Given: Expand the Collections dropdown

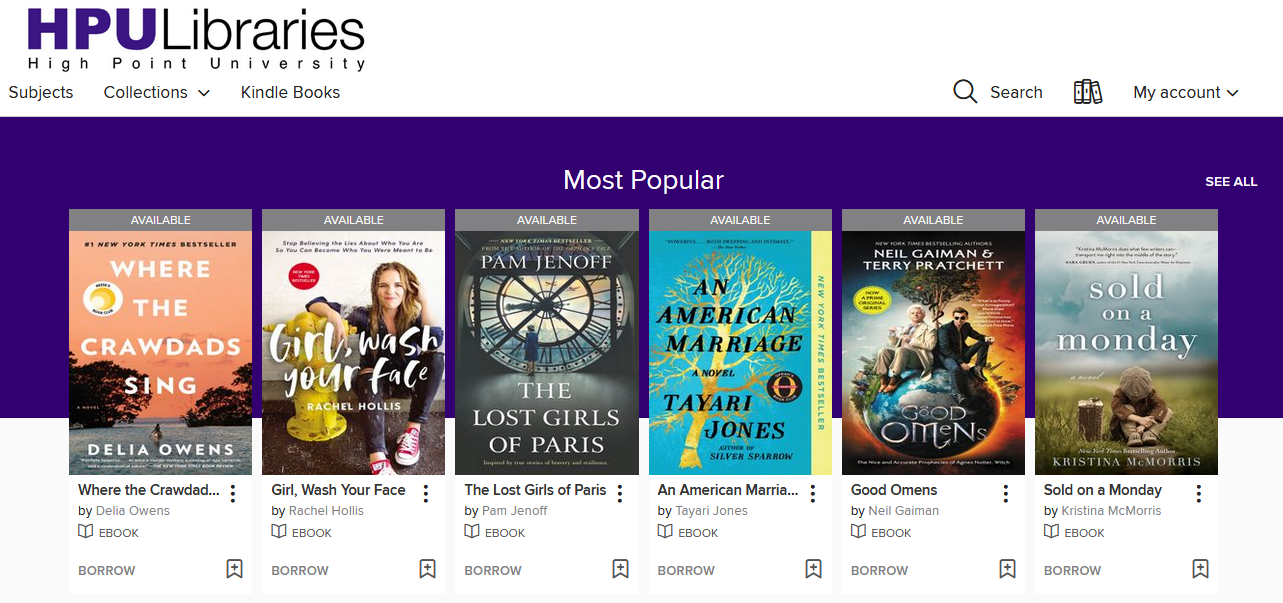Looking at the screenshot, I should (x=156, y=91).
